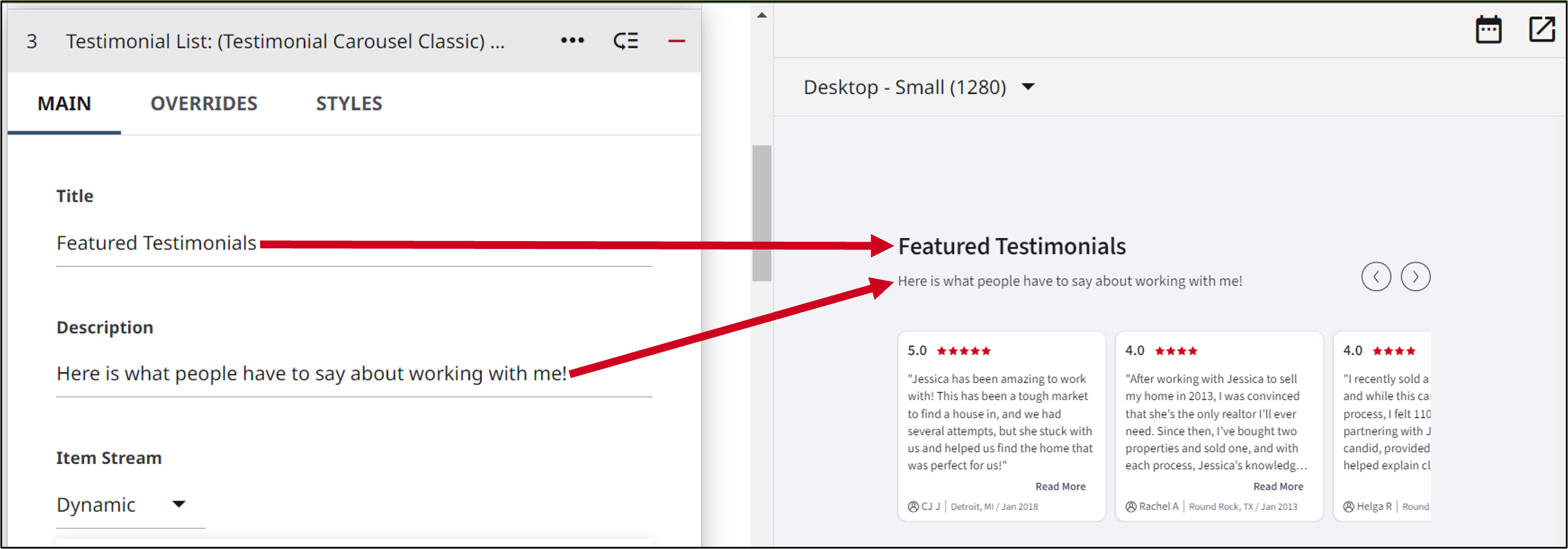Click the Title field containing Featured Testimonials
Screen dimensions: 1568x549
[x=353, y=243]
